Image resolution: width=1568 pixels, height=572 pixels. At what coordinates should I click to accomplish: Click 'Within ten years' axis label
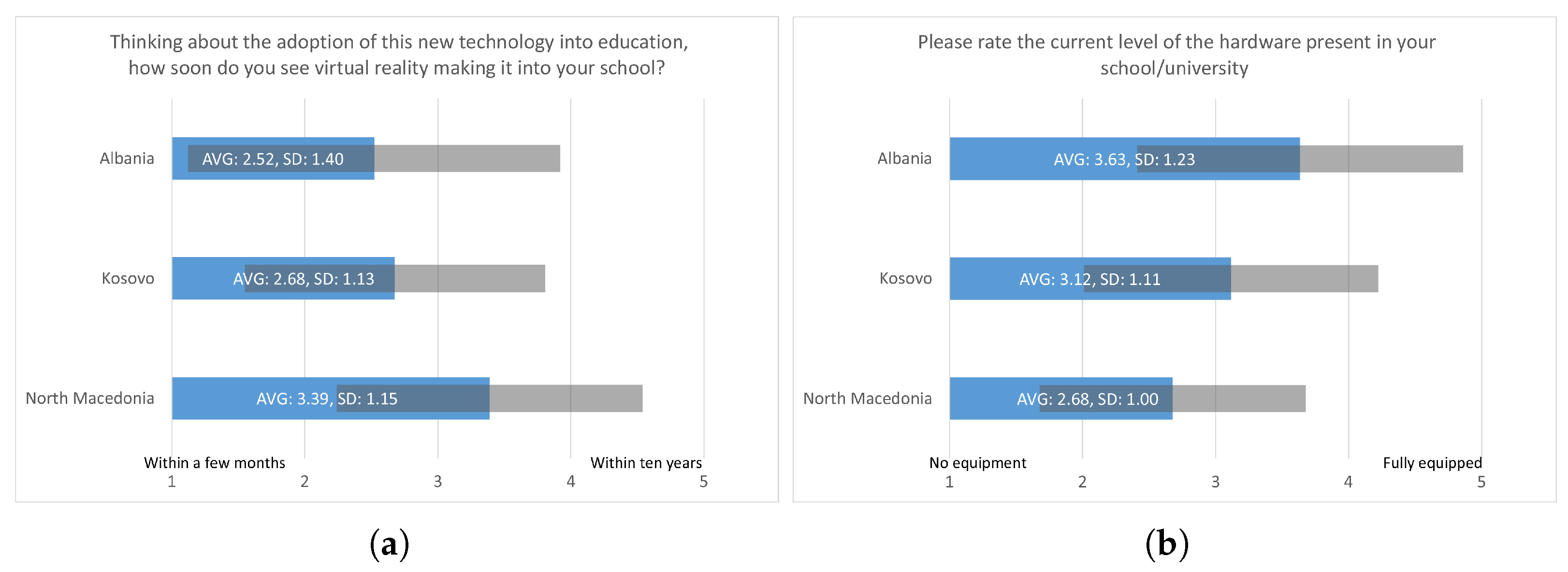[x=646, y=463]
